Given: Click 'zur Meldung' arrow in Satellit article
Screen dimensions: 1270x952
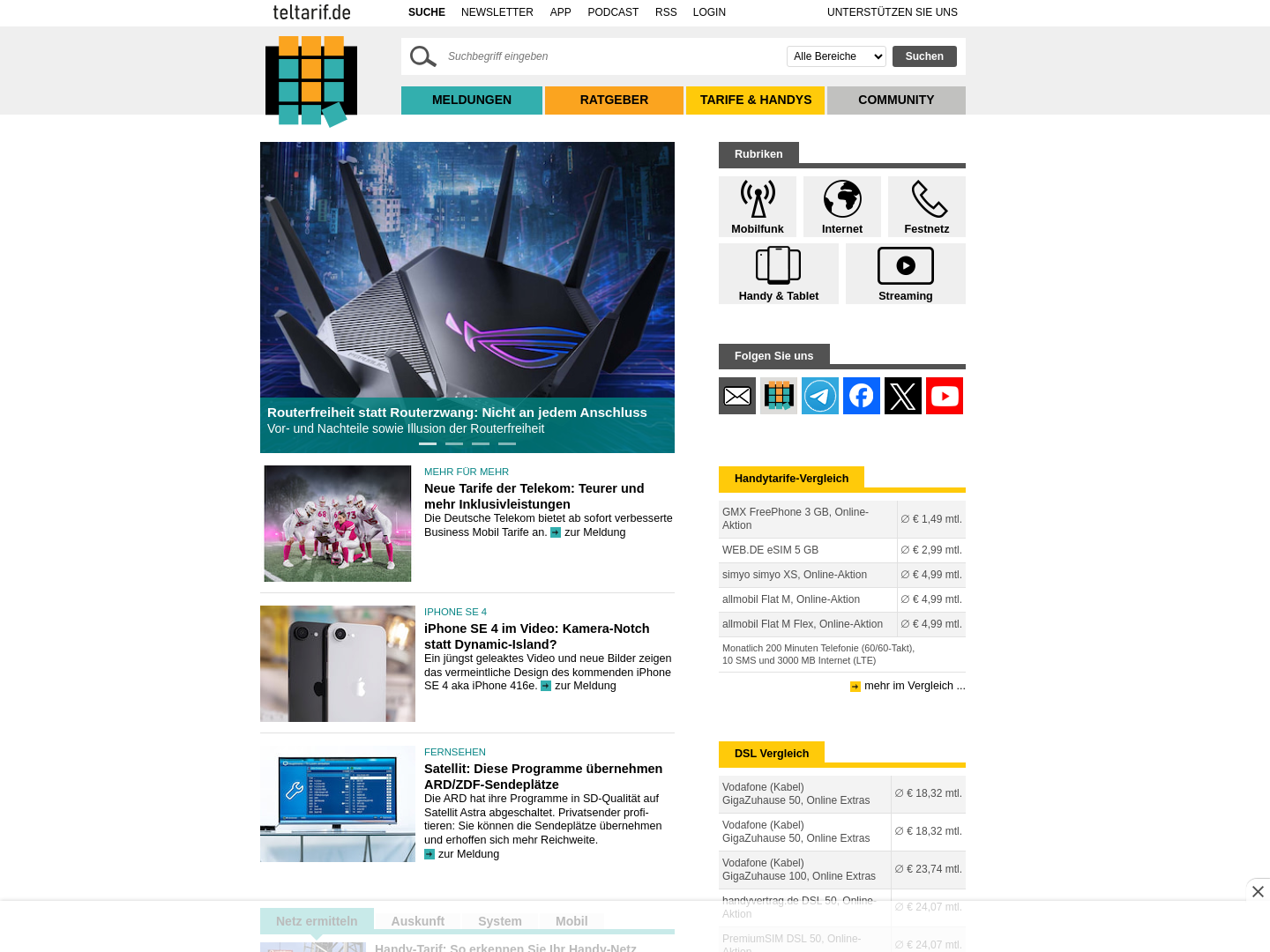Looking at the screenshot, I should click(430, 854).
